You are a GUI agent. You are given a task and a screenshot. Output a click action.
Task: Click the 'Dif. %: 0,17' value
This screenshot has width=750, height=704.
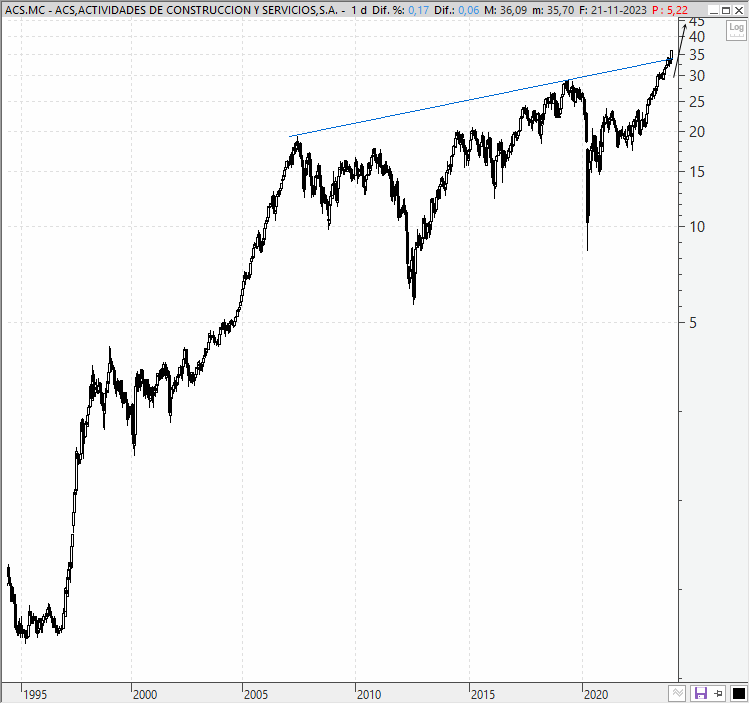coord(400,10)
